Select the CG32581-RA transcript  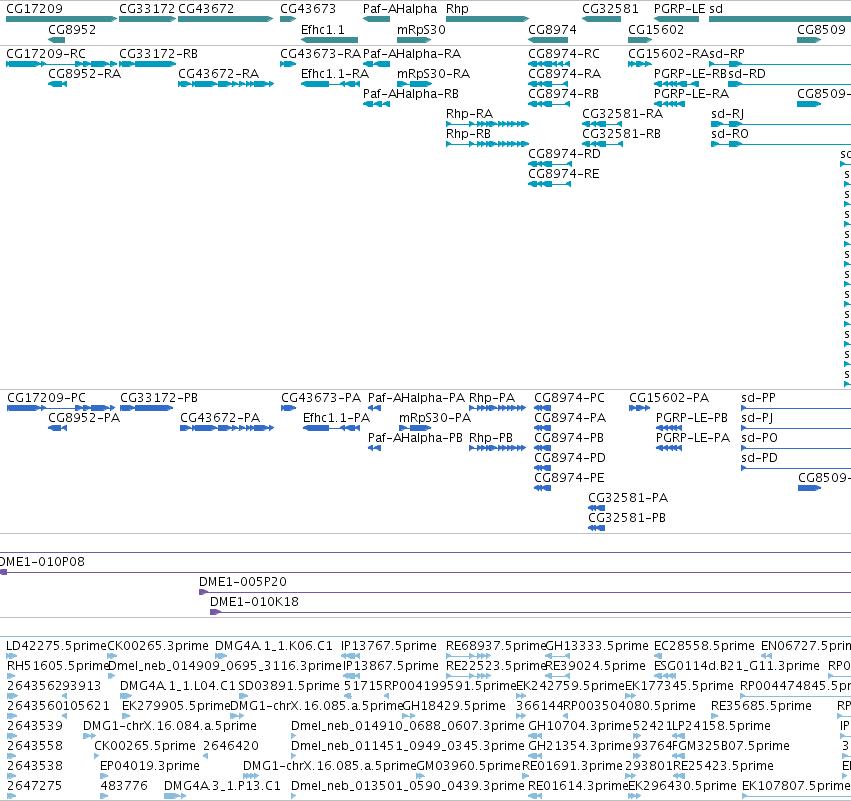(x=602, y=124)
